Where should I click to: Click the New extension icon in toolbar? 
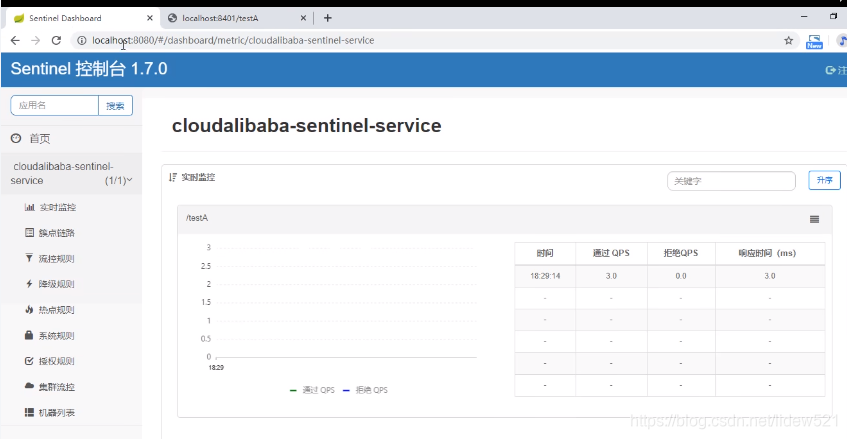tap(814, 42)
